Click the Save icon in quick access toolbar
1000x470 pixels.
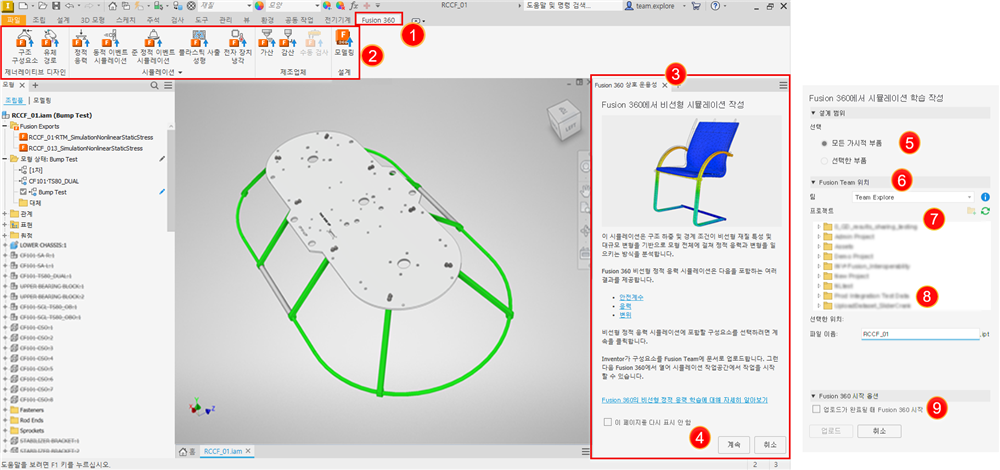pos(56,5)
